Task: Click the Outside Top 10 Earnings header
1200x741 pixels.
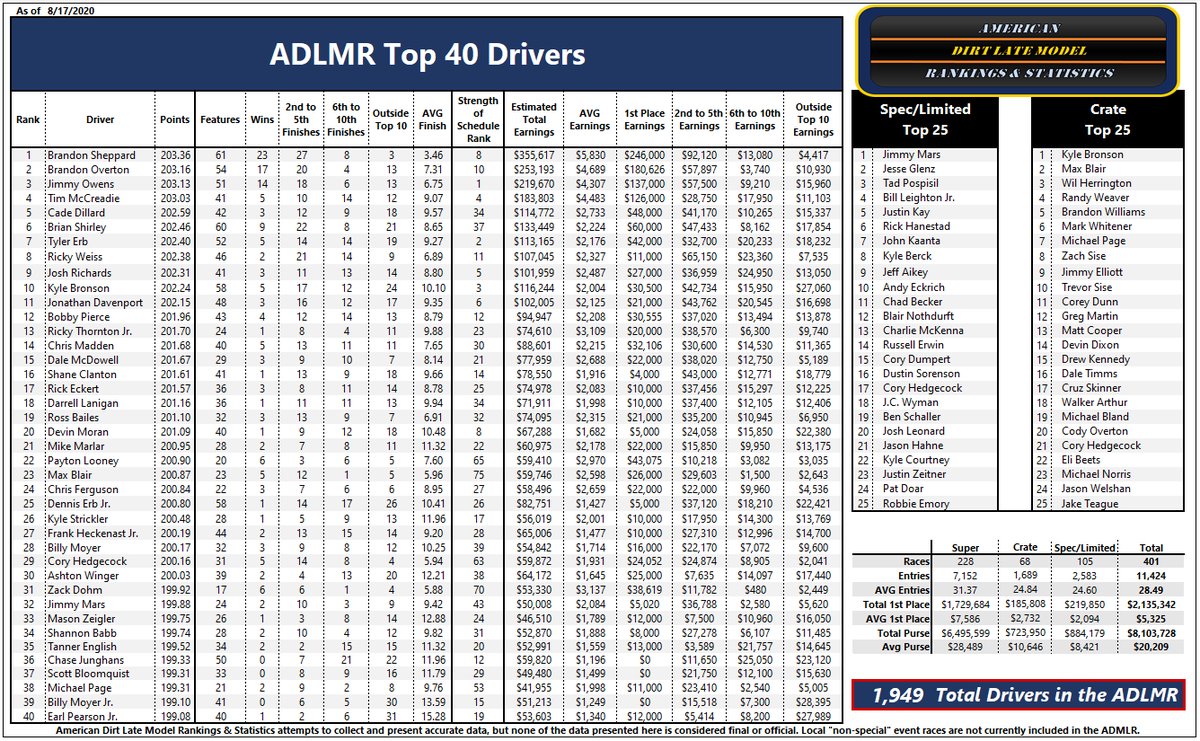Action: (x=813, y=119)
